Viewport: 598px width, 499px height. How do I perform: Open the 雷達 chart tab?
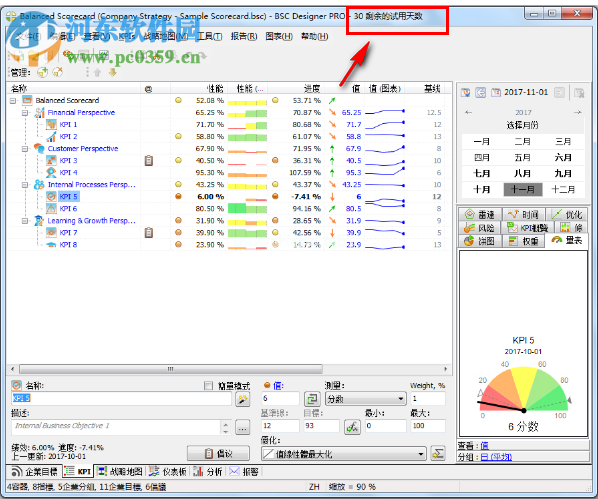480,215
